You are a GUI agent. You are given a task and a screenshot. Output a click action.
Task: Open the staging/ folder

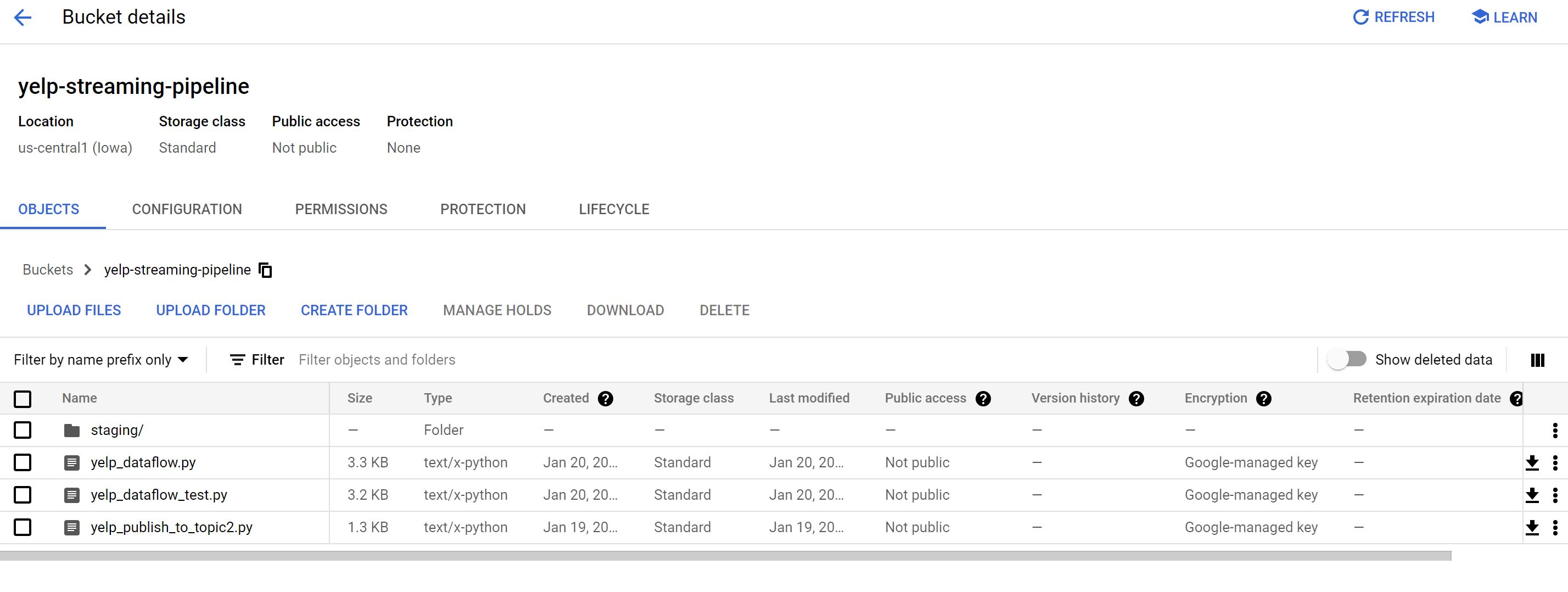pyautogui.click(x=117, y=430)
